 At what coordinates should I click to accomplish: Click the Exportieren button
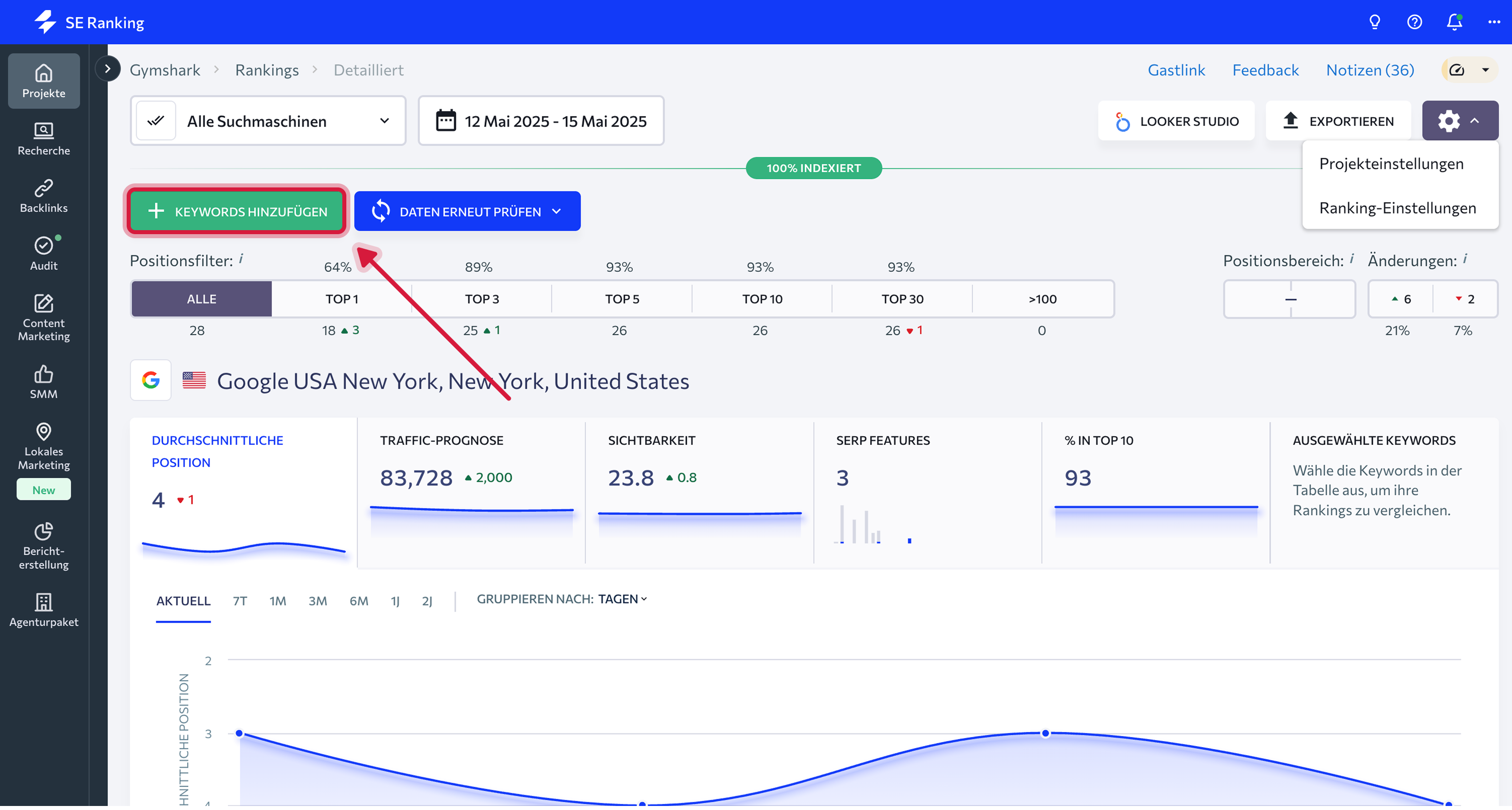1338,121
